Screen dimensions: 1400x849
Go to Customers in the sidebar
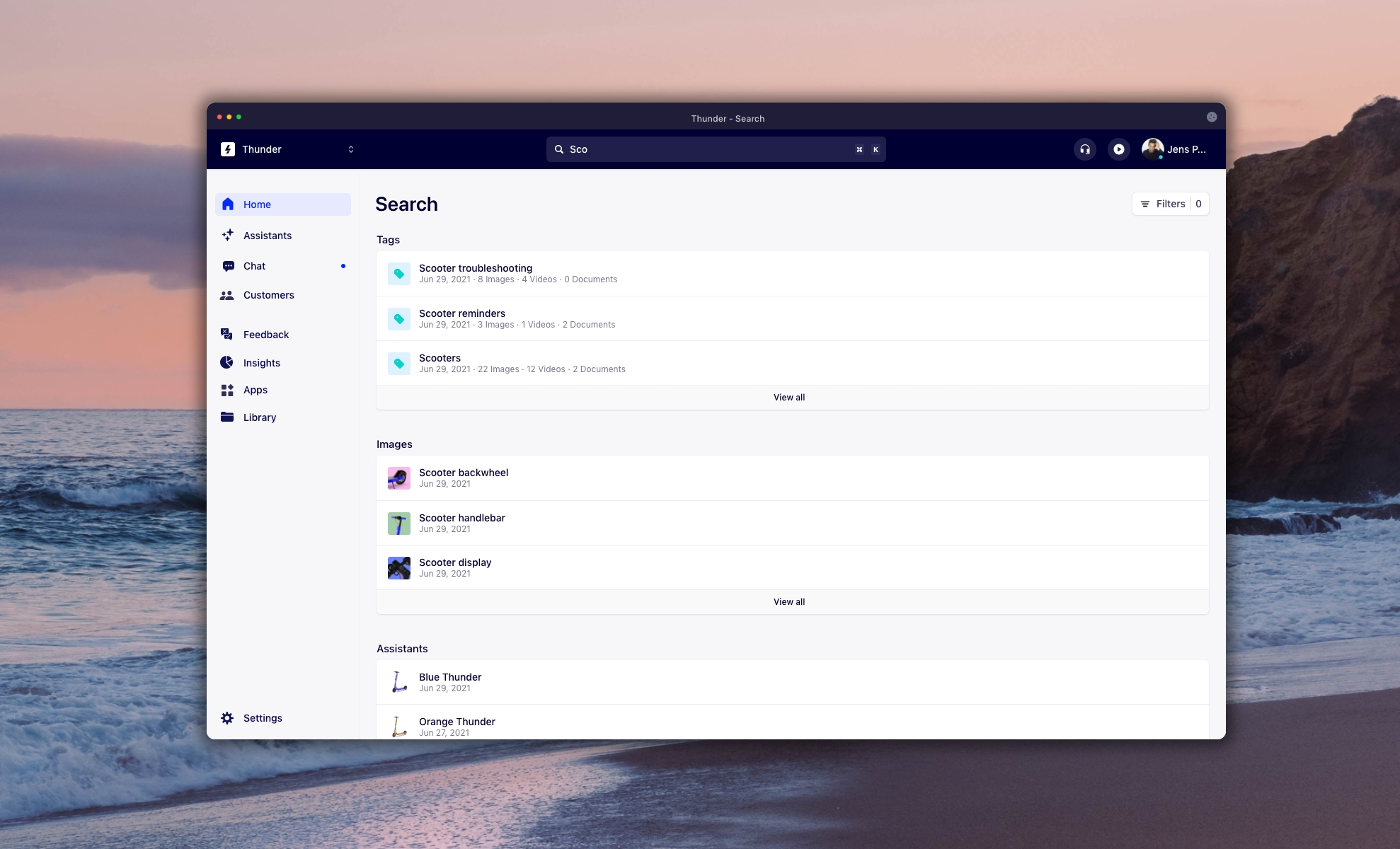pos(268,295)
